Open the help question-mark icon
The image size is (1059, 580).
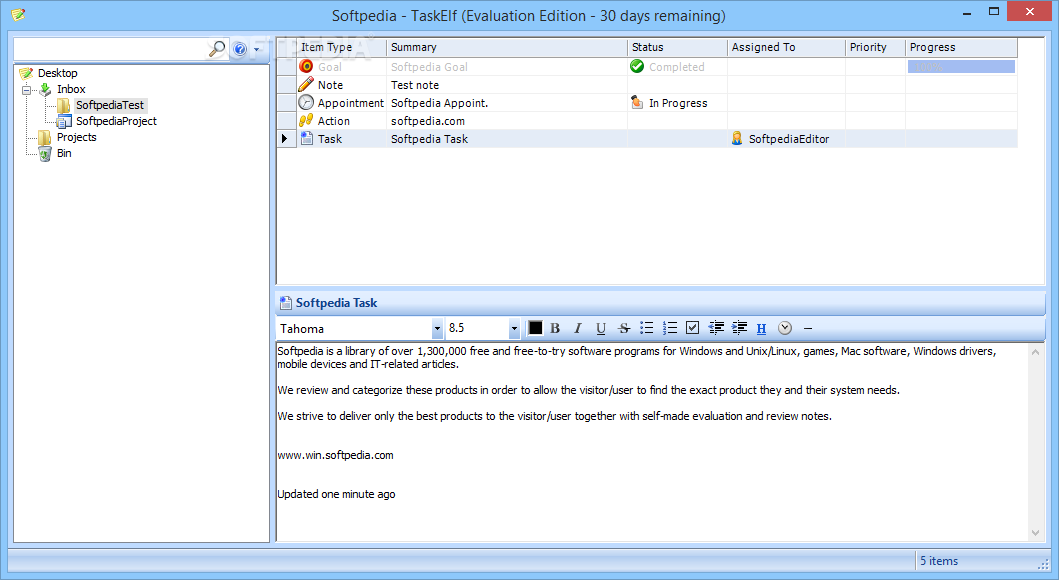click(x=240, y=49)
